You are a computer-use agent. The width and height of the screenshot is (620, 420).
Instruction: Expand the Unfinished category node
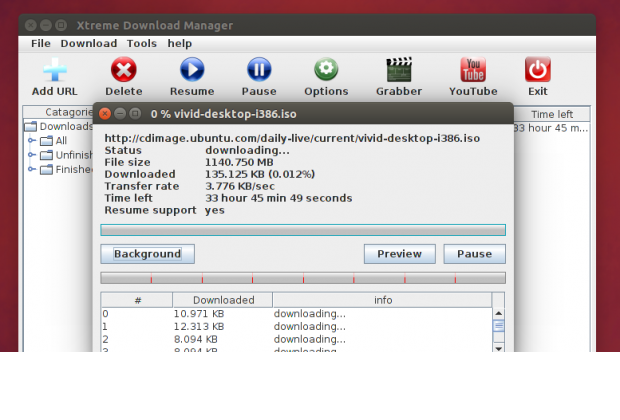pyautogui.click(x=33, y=155)
